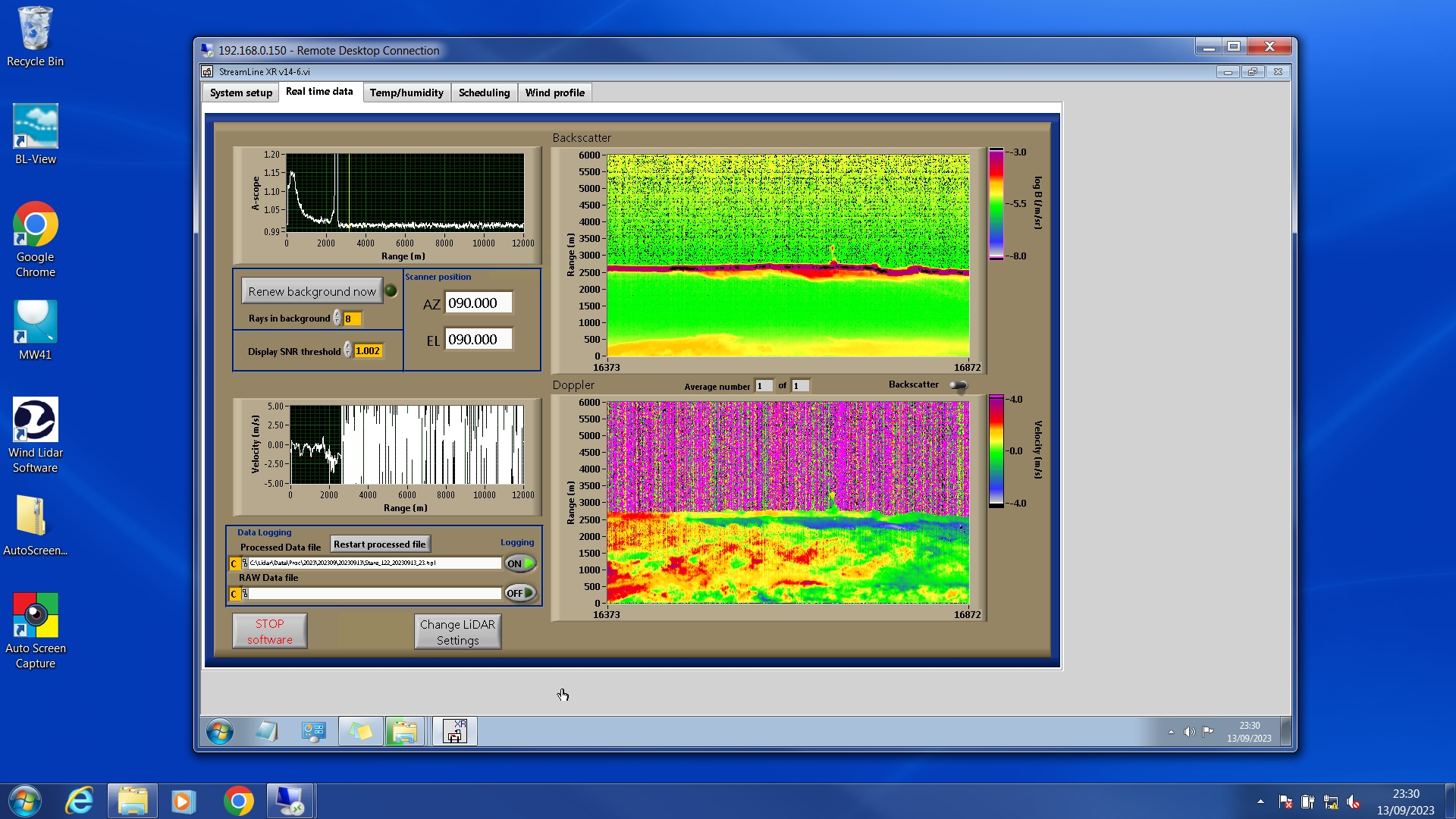This screenshot has height=819, width=1456.
Task: Click StreamLine XR icon in remote taskbar
Action: [x=454, y=732]
